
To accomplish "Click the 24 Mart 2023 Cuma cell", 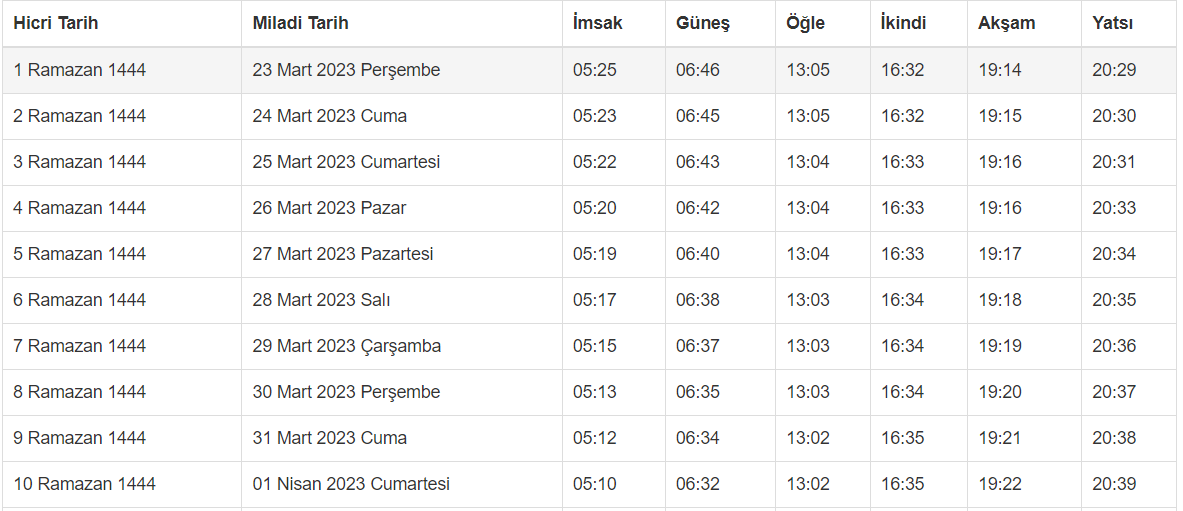I will coord(330,116).
